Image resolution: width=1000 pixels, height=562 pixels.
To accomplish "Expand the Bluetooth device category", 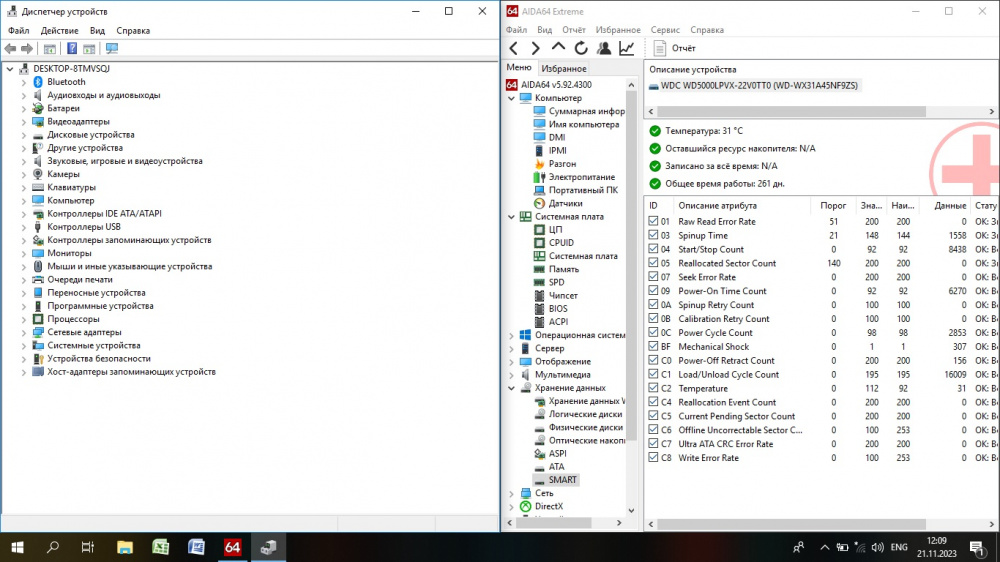I will (23, 82).
